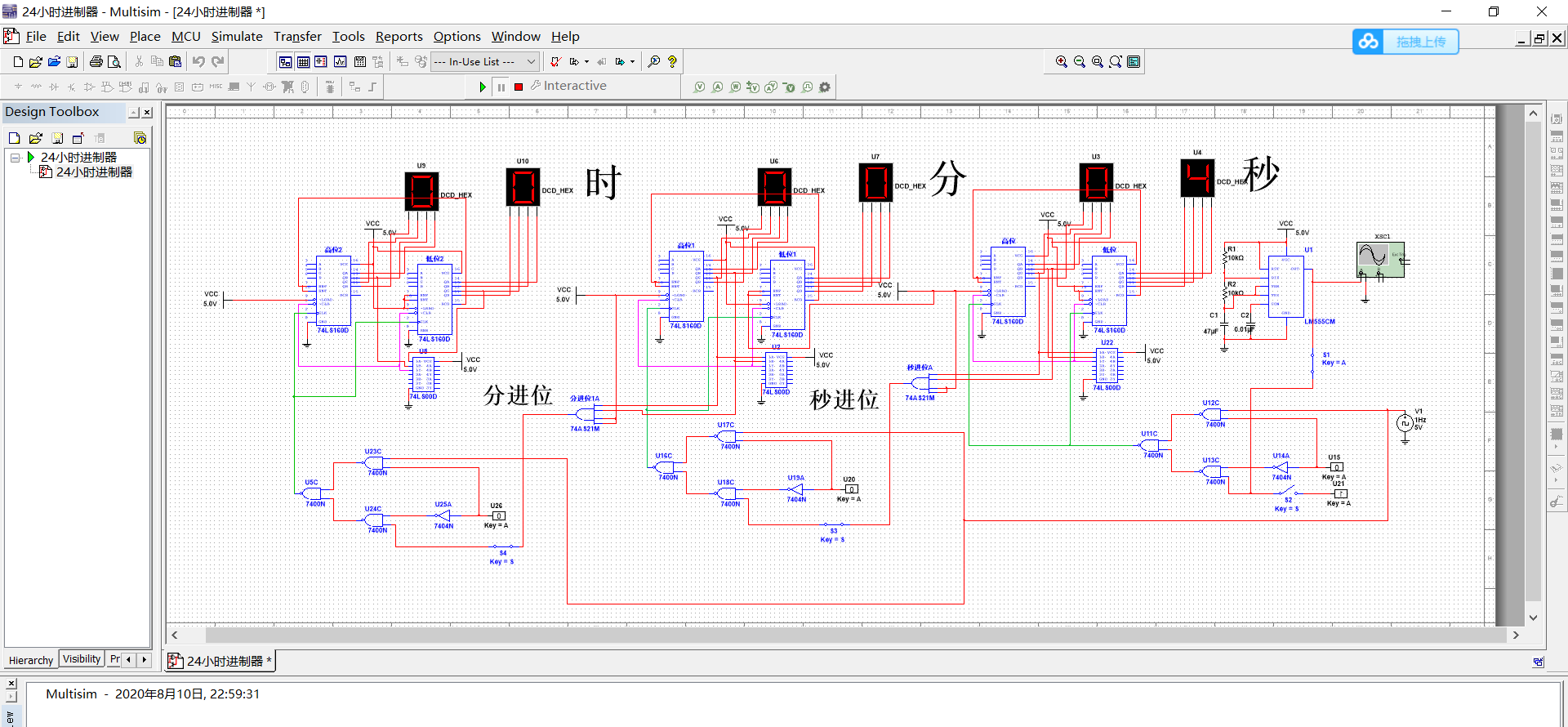
Task: Click the Redo arrow icon
Action: pos(217,61)
